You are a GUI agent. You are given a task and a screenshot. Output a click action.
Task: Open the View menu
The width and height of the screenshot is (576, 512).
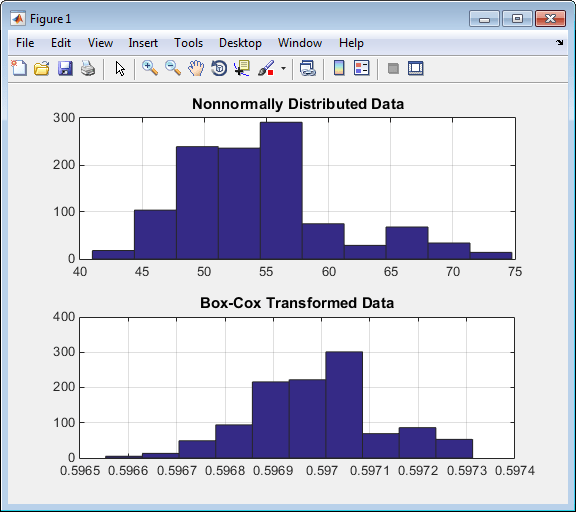(100, 43)
